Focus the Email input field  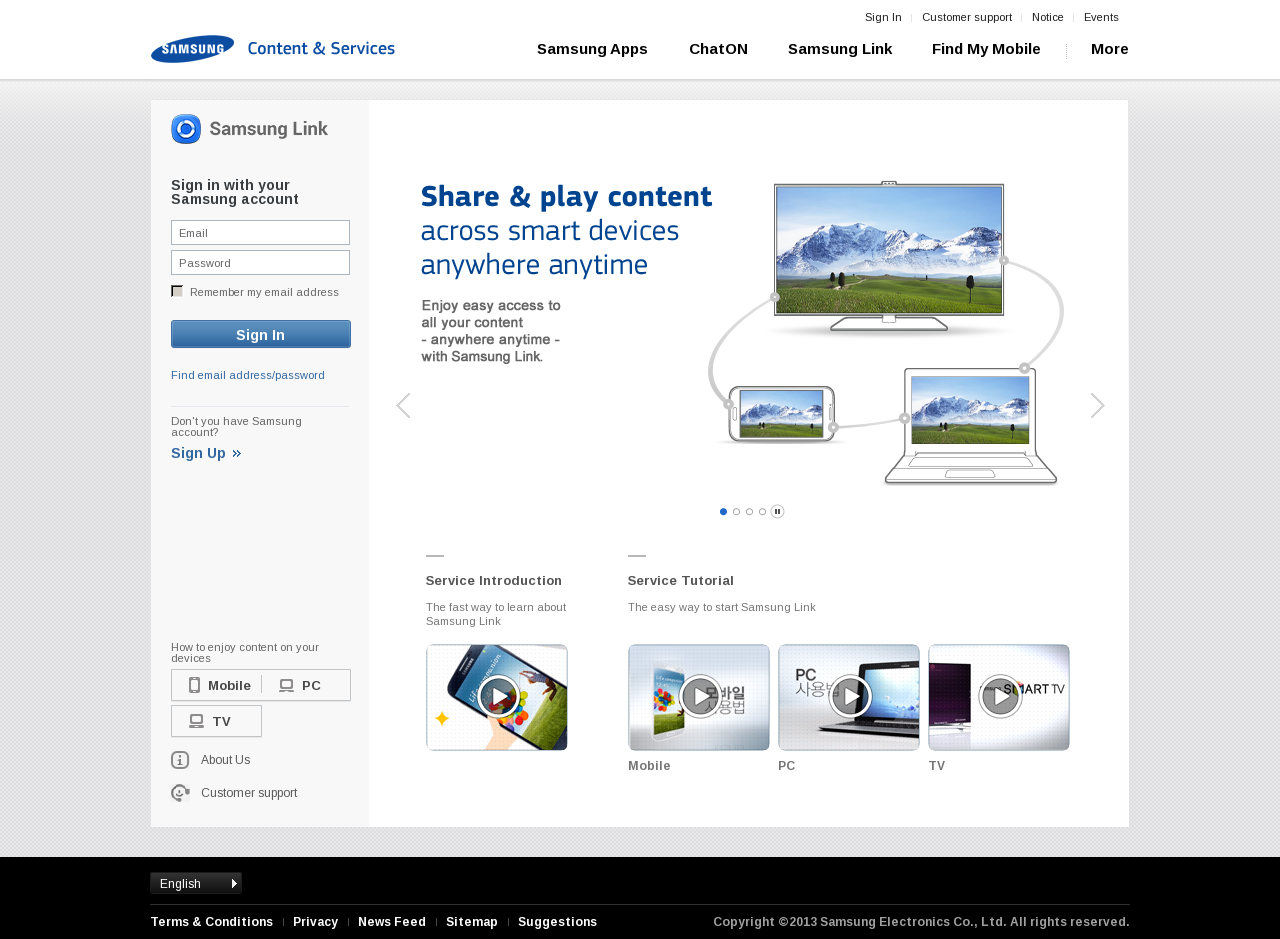(x=260, y=233)
